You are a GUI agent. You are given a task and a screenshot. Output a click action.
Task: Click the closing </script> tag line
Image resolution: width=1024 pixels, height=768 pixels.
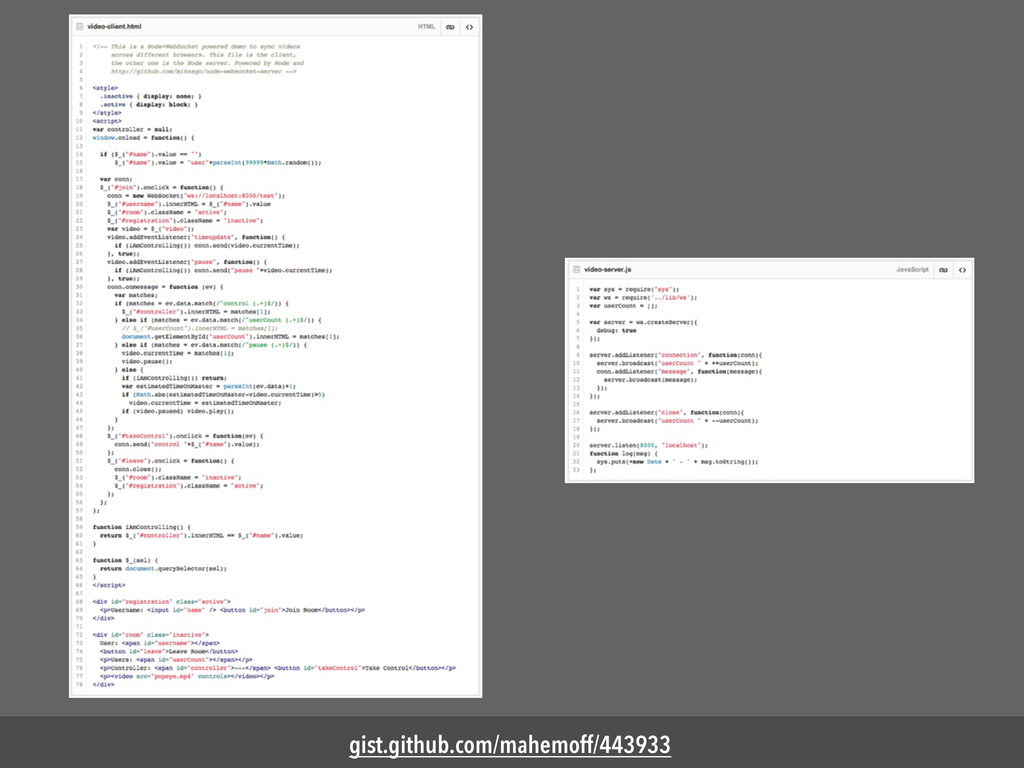(108, 585)
